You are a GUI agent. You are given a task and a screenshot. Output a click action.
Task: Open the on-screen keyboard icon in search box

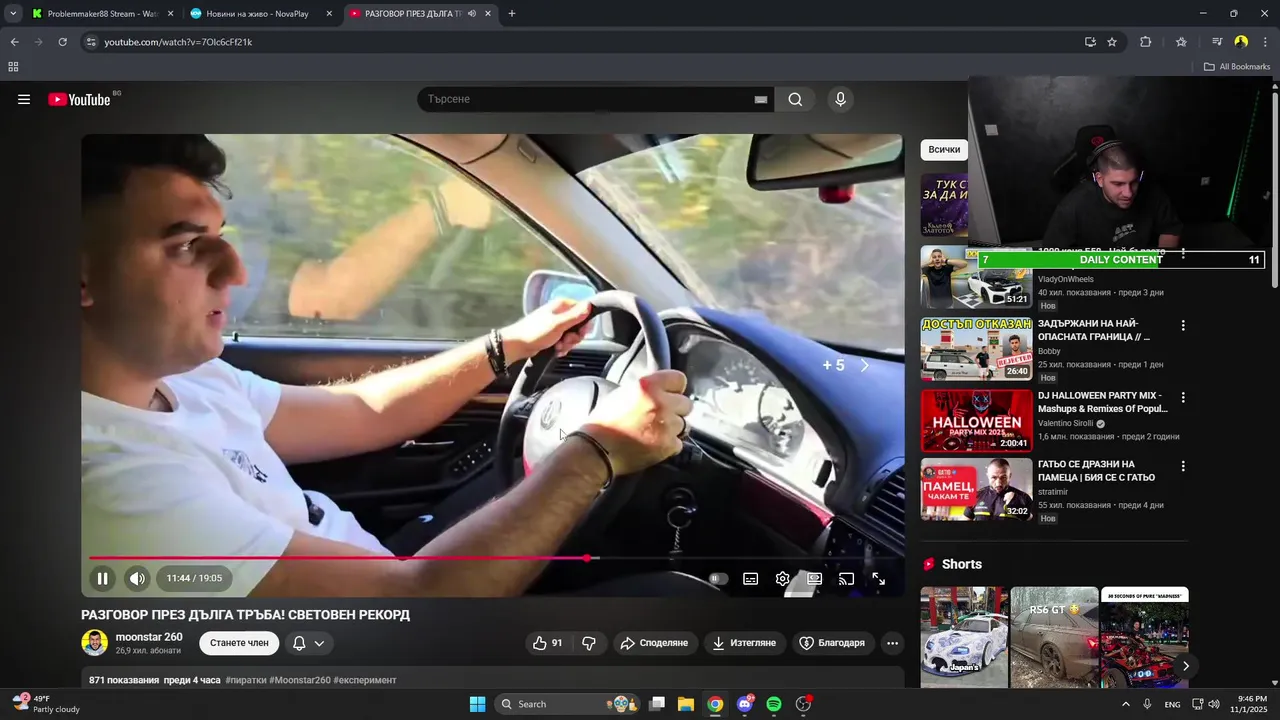(761, 99)
